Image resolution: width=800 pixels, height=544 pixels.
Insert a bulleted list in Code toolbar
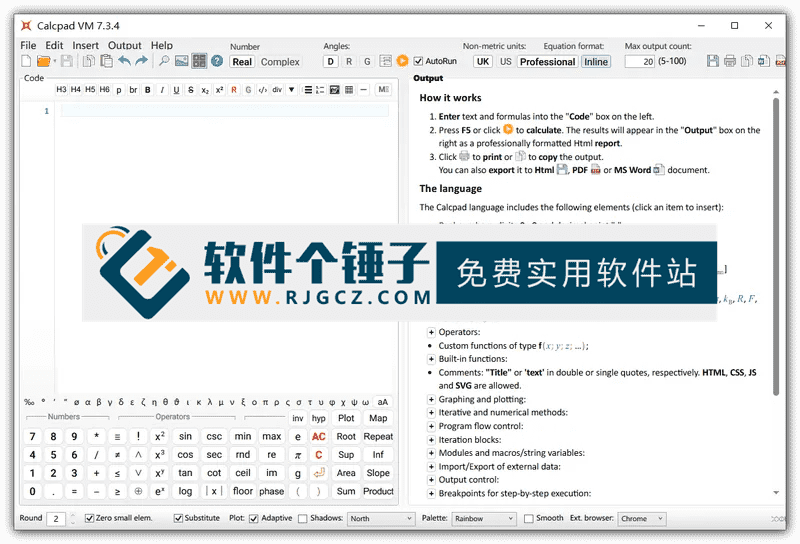(308, 90)
